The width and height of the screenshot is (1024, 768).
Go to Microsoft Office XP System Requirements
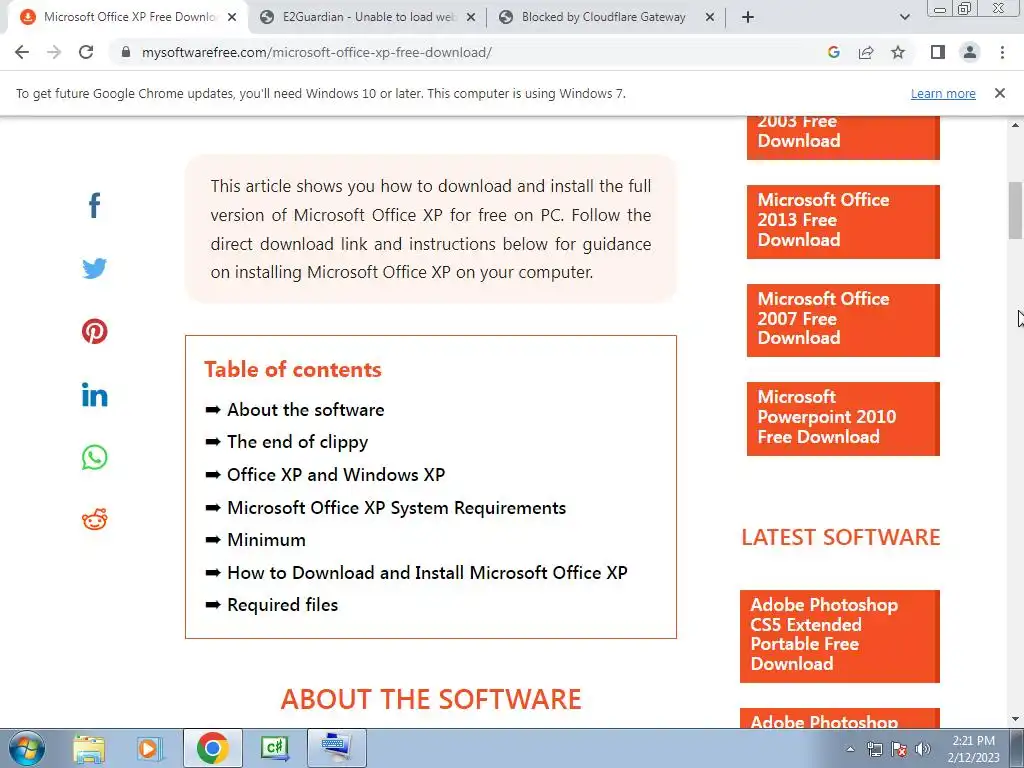(x=396, y=508)
